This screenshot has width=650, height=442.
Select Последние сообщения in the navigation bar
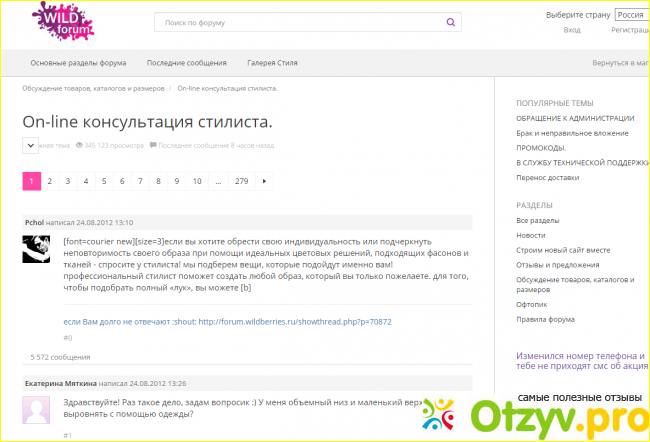[187, 62]
